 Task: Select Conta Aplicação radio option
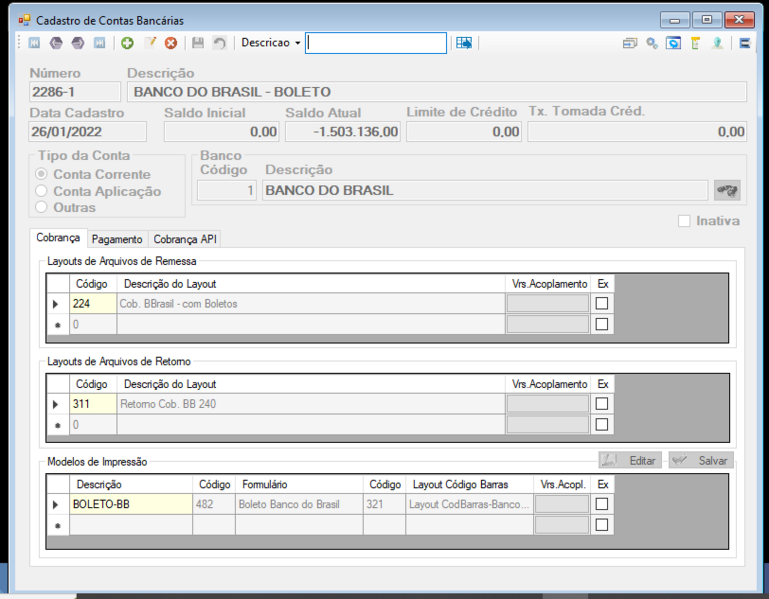[41, 191]
